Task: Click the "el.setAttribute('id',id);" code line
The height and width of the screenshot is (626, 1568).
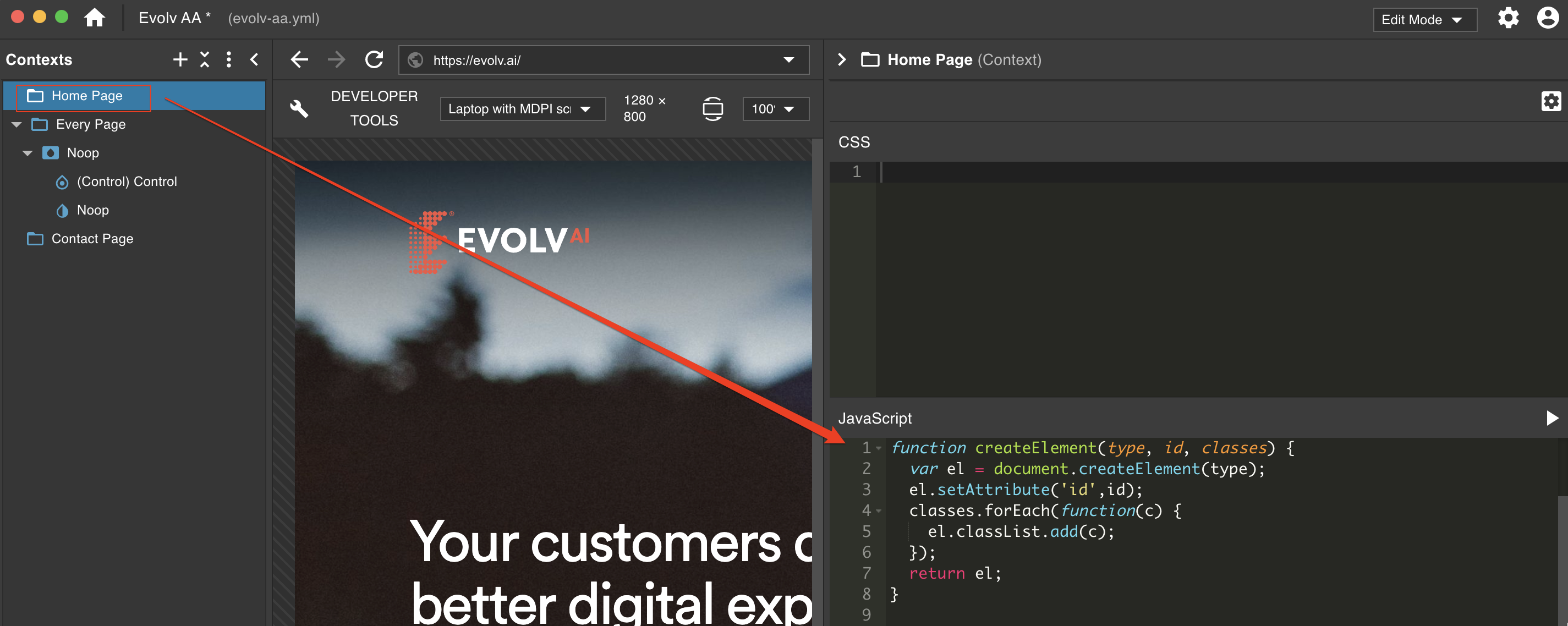Action: coord(1026,490)
